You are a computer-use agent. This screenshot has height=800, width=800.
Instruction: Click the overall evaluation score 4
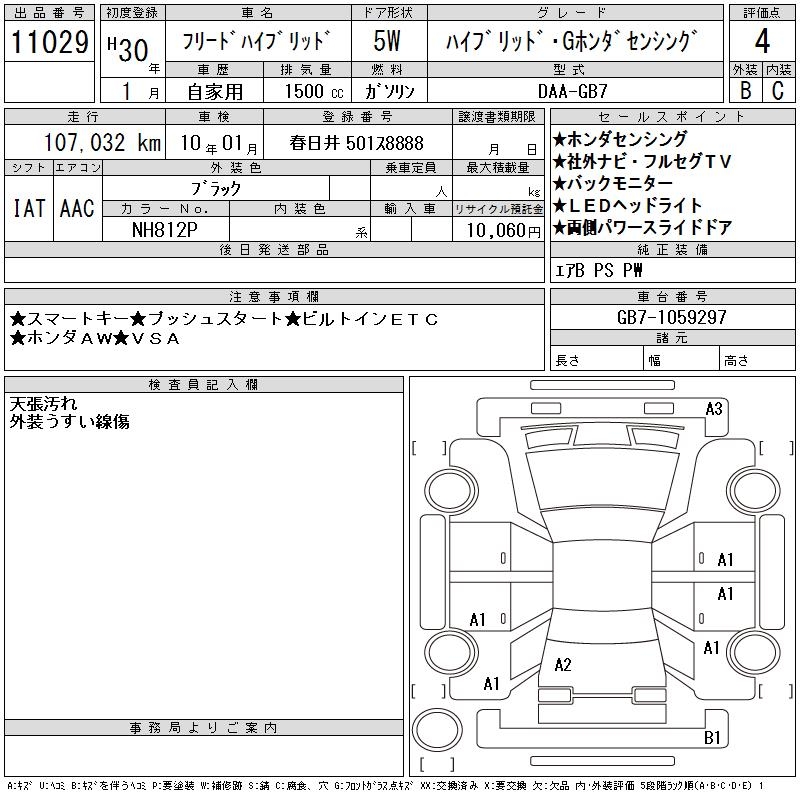coord(762,43)
